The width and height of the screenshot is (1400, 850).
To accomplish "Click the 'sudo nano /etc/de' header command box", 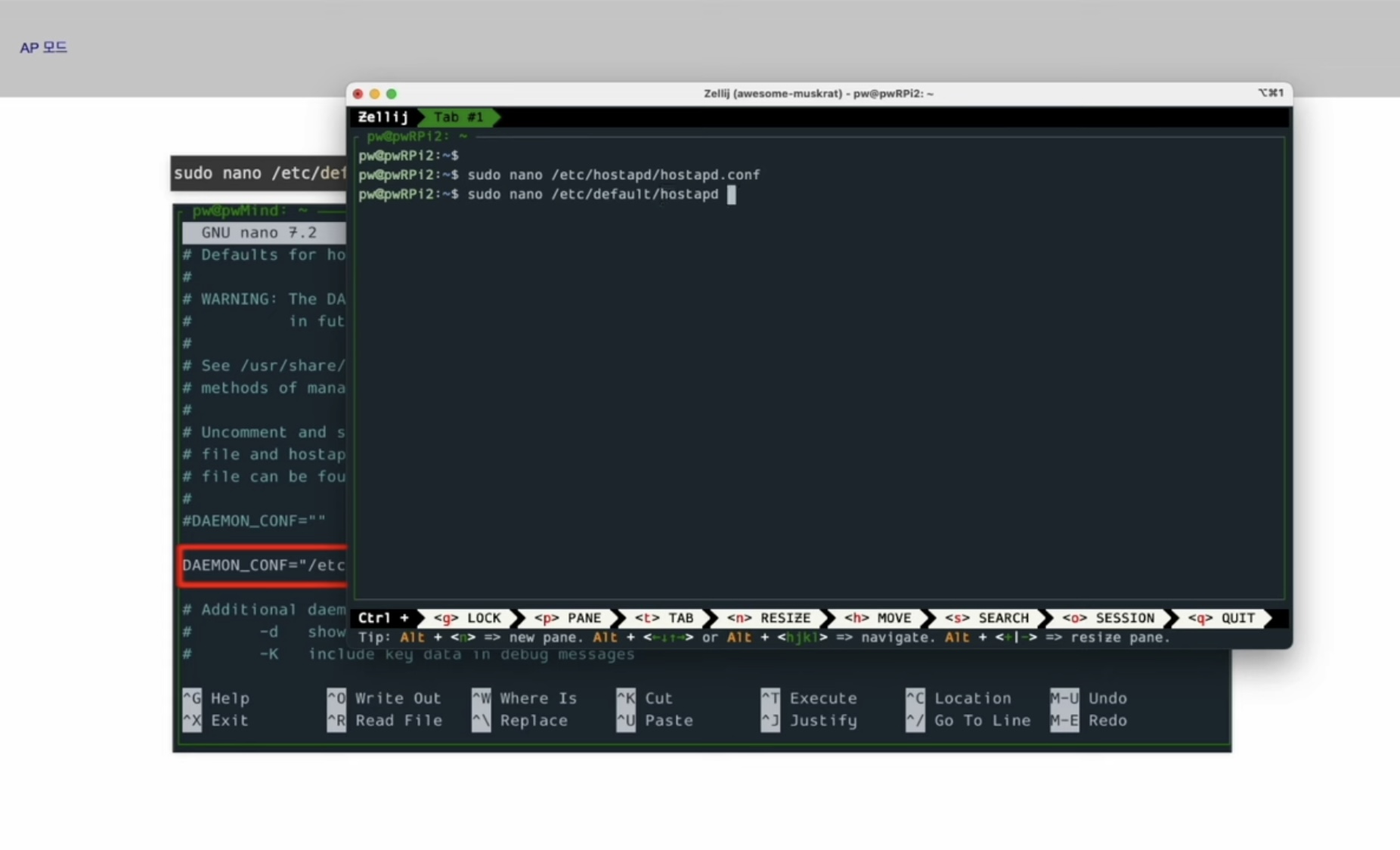I will click(x=259, y=173).
